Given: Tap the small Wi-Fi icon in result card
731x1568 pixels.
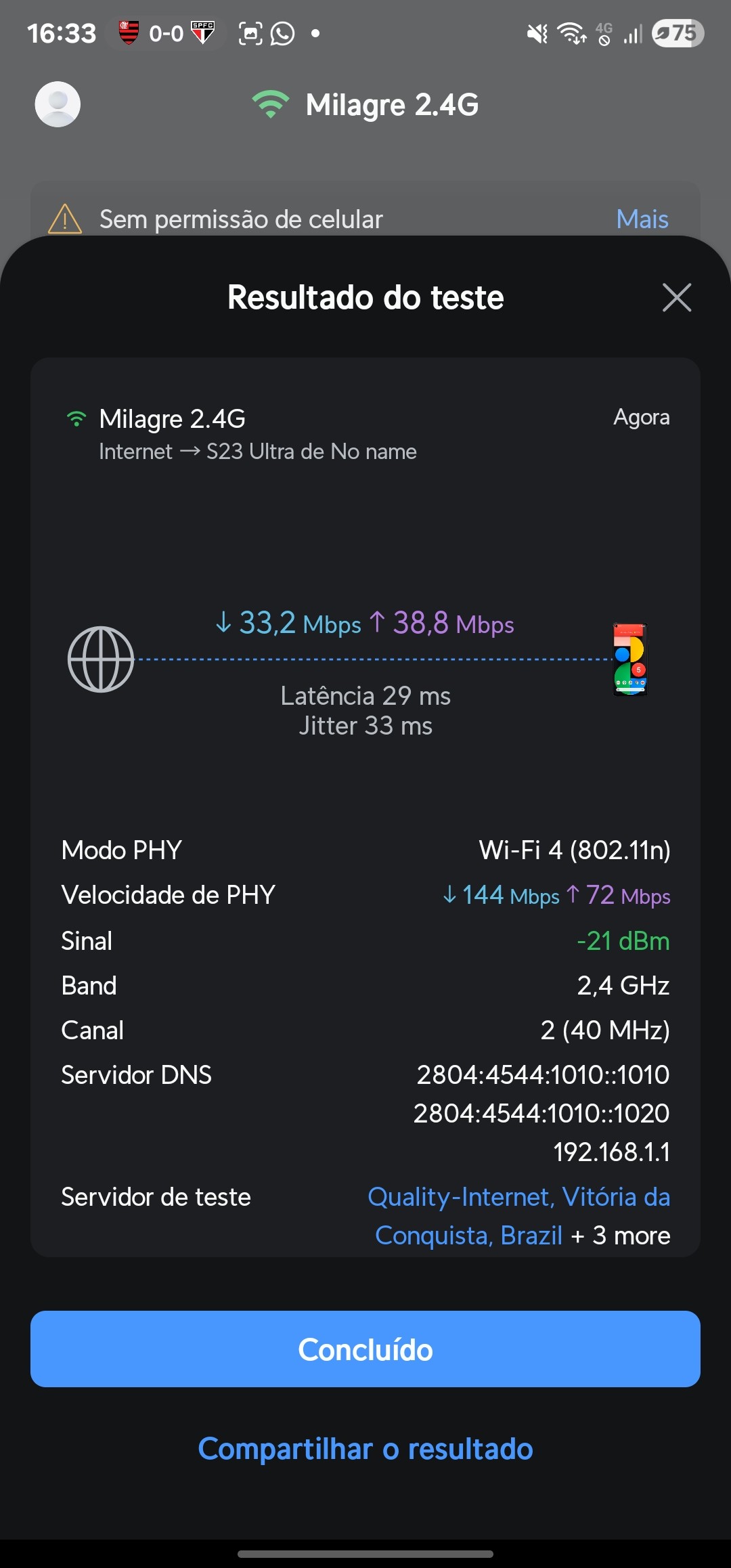Looking at the screenshot, I should (x=76, y=419).
